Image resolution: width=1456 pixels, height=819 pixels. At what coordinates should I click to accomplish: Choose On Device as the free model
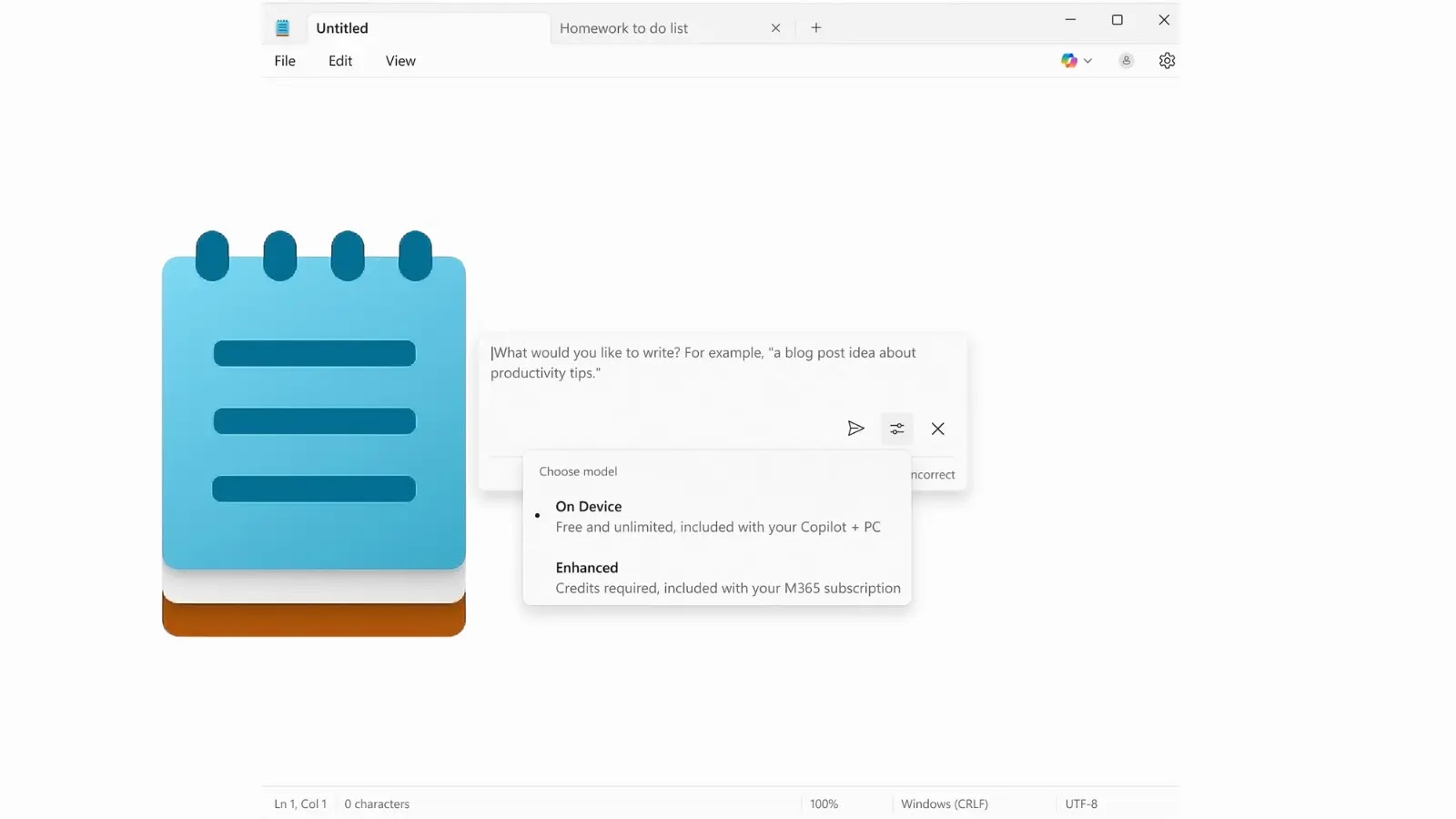589,507
